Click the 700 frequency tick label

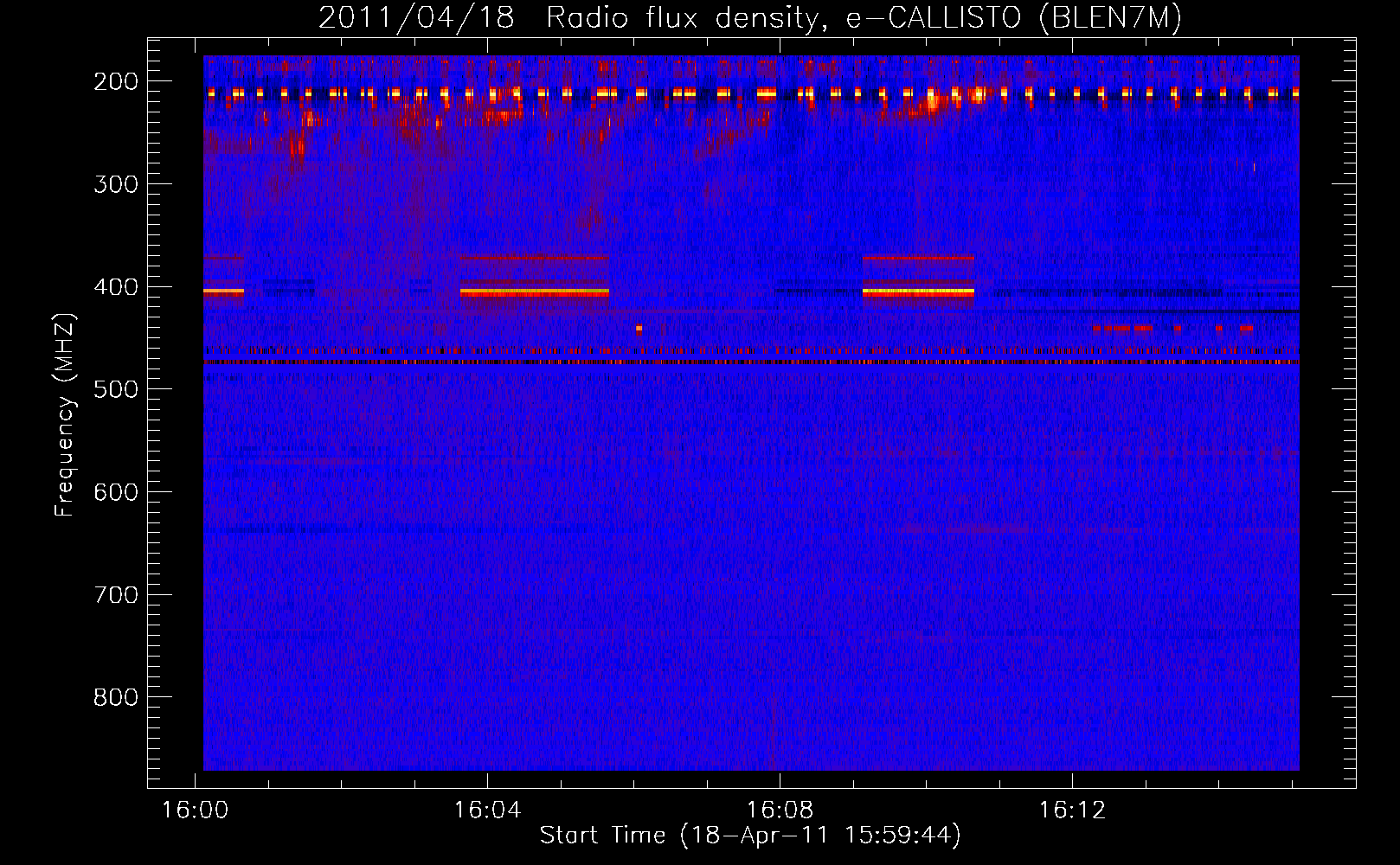(116, 595)
